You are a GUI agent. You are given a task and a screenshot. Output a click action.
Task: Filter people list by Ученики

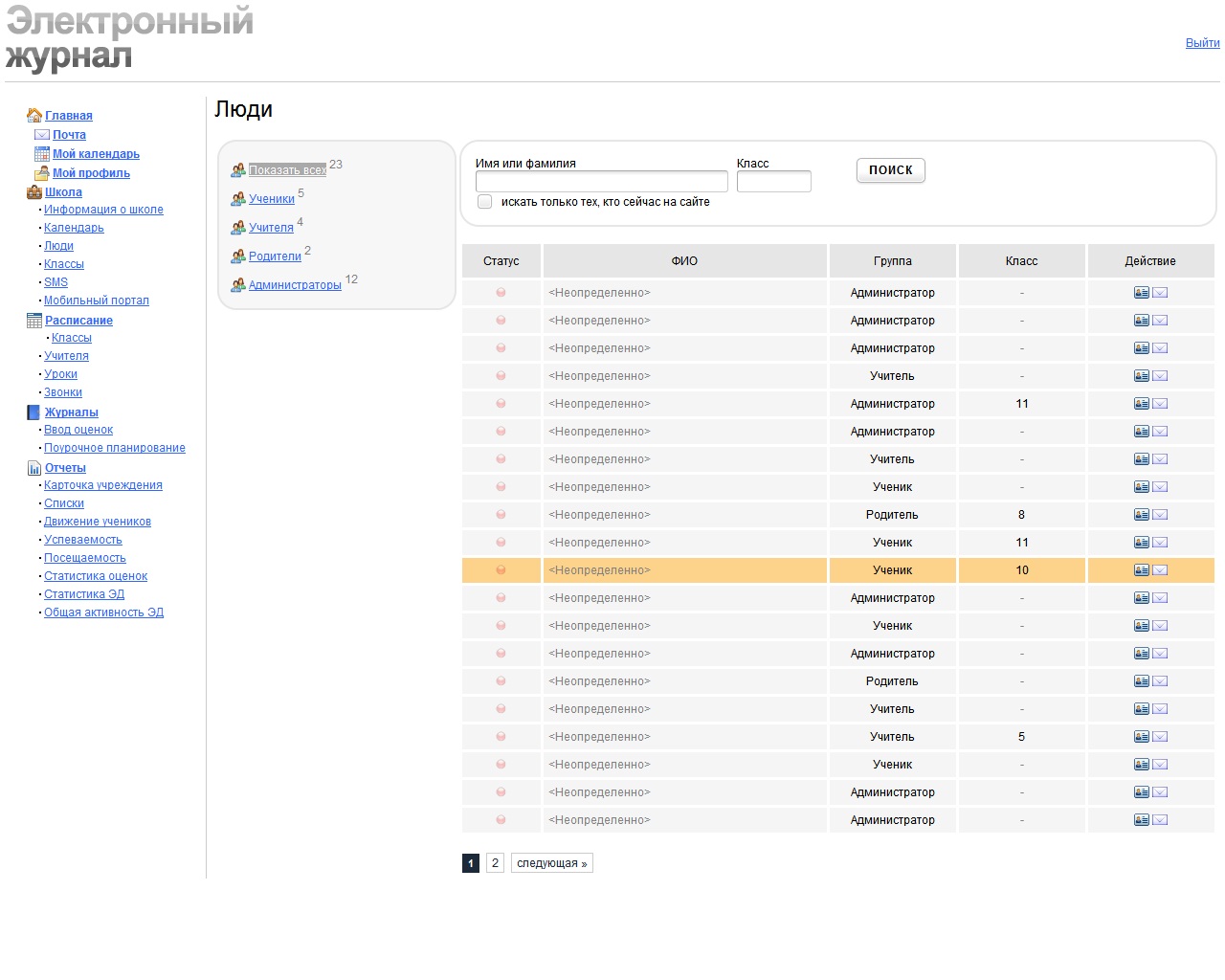click(x=272, y=199)
